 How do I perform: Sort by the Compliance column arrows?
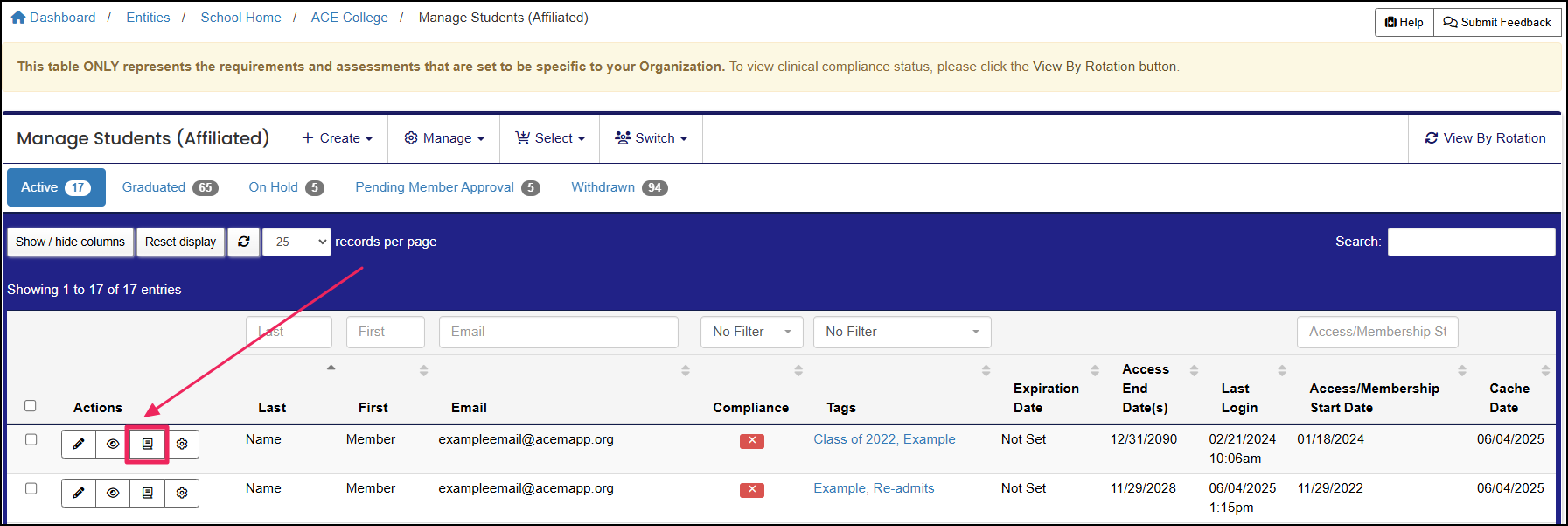(x=798, y=370)
